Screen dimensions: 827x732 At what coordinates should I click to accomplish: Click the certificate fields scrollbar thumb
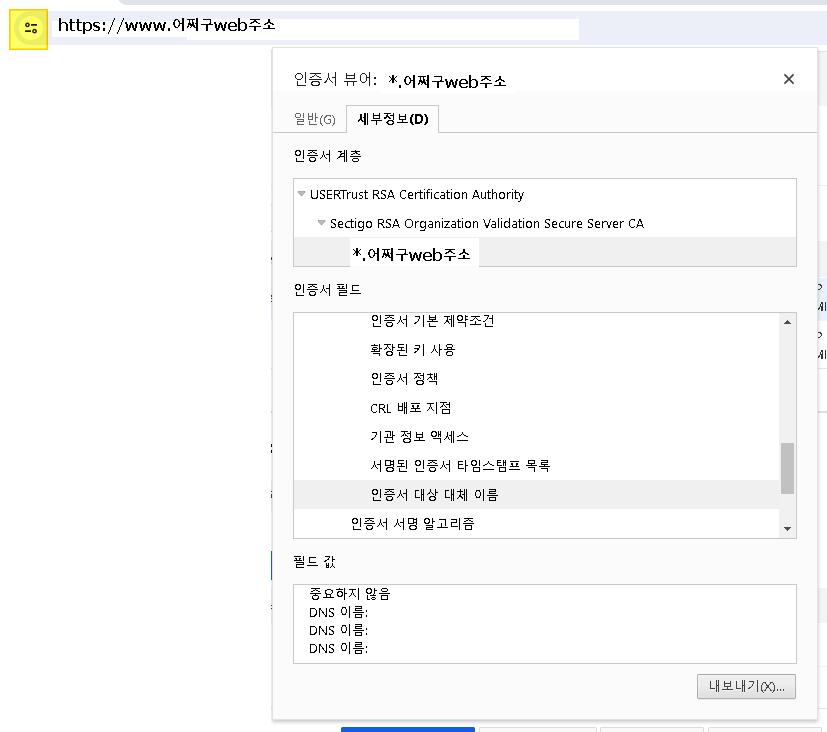787,468
